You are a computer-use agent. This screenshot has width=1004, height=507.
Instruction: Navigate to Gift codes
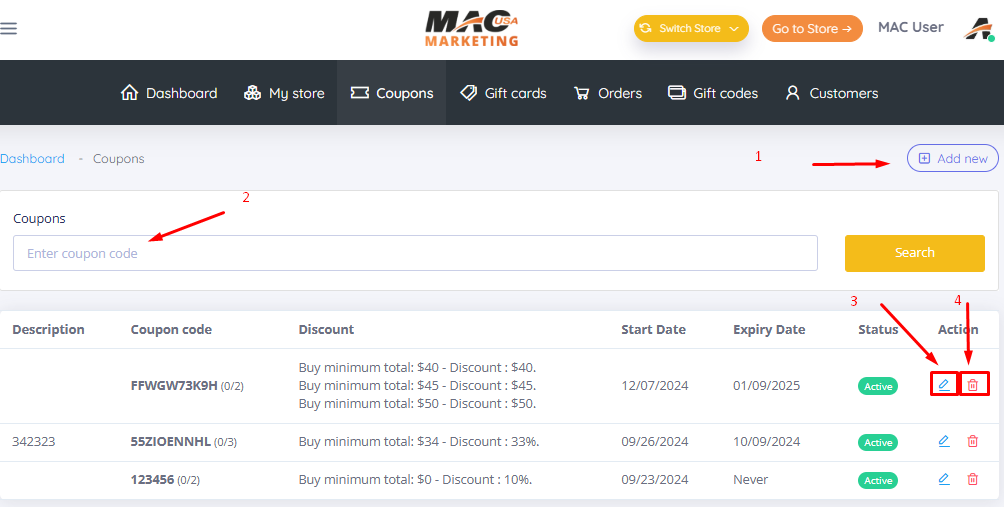[x=713, y=93]
